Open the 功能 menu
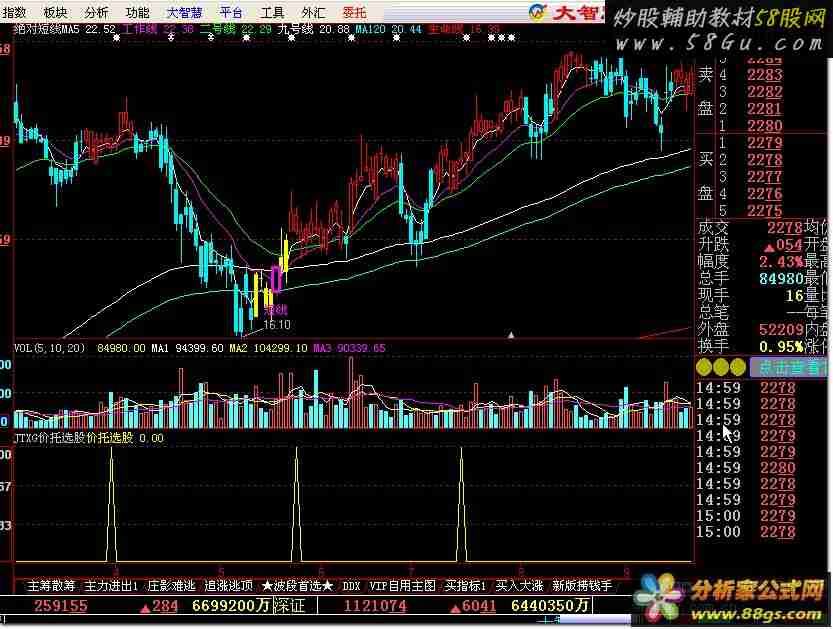Screen dimensions: 833x629 pos(138,12)
